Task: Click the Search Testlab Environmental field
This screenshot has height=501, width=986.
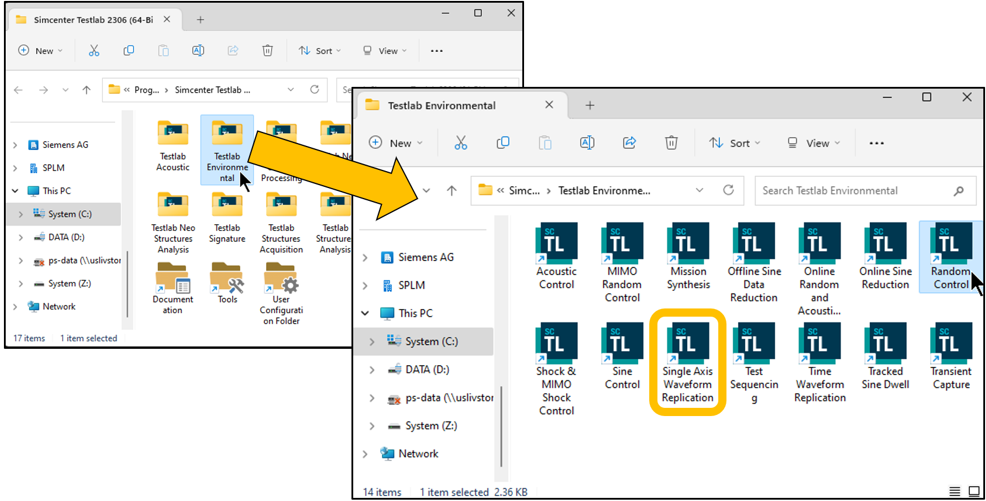Action: [x=855, y=190]
